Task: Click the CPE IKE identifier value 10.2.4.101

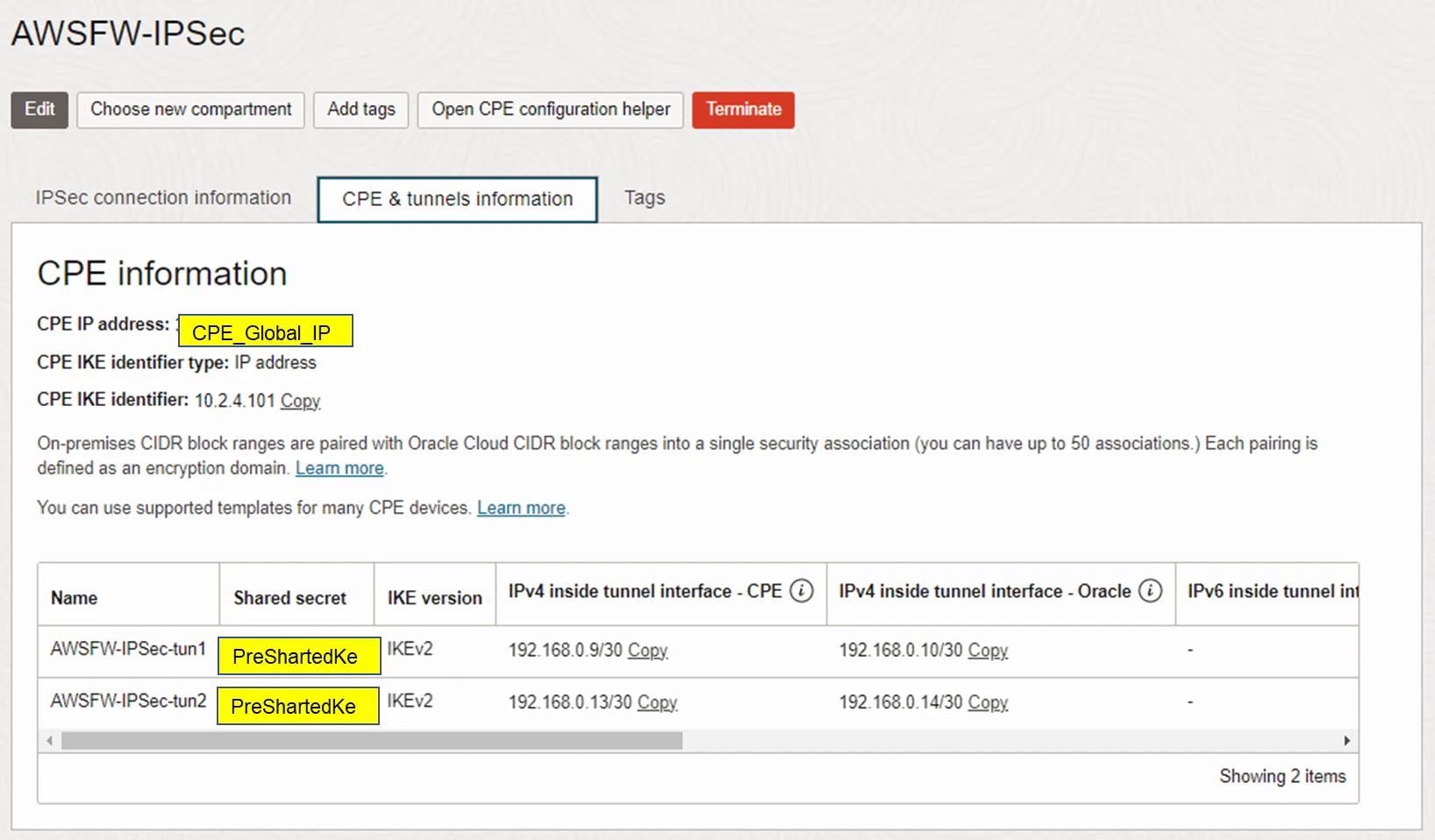Action: tap(234, 401)
